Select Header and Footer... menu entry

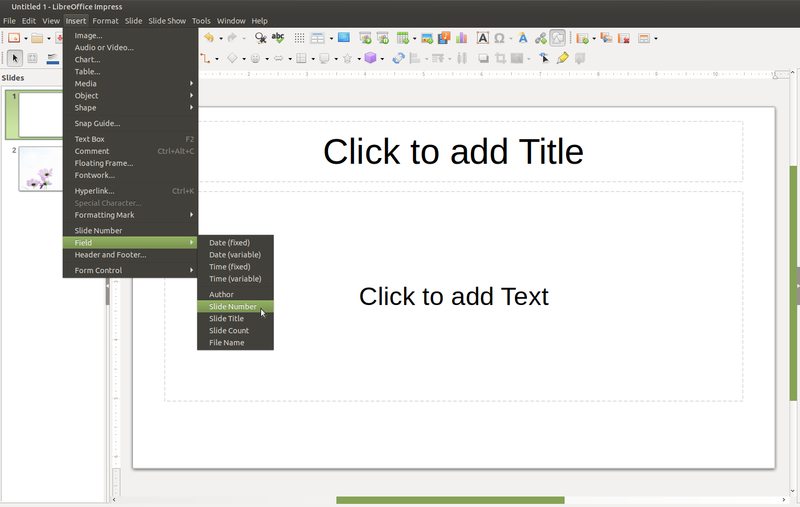tap(130, 255)
